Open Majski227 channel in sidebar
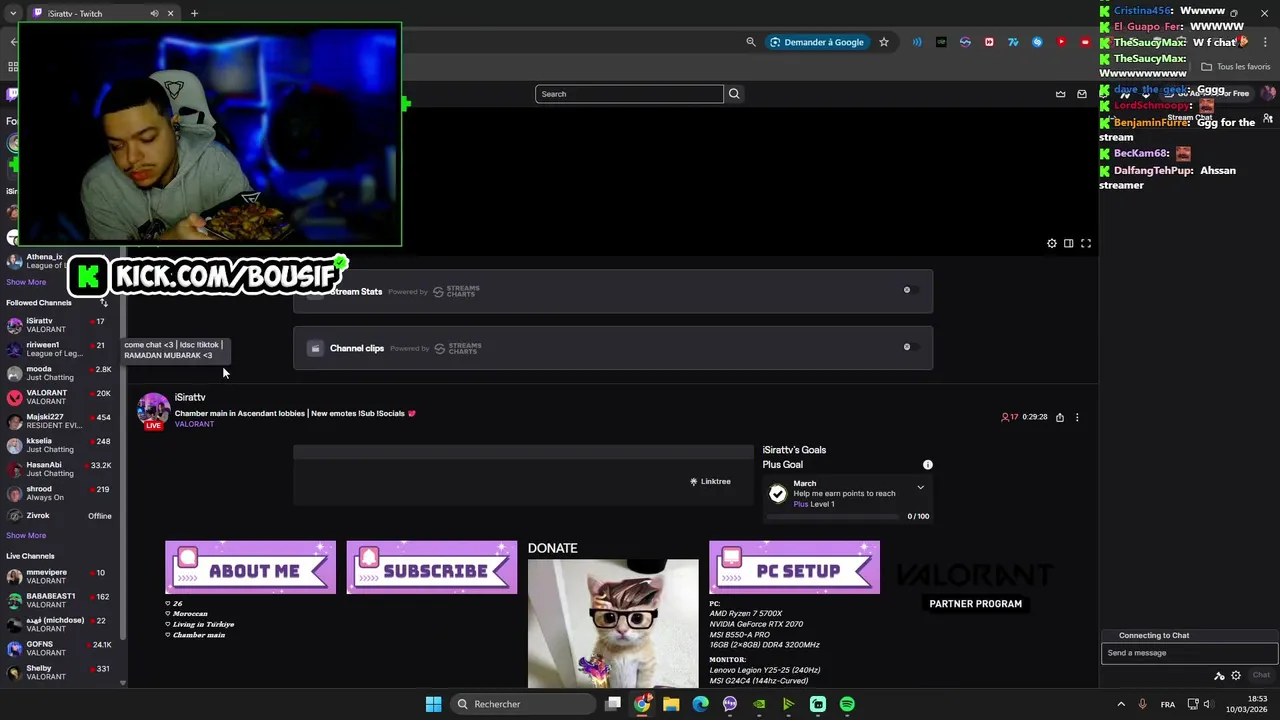This screenshot has height=720, width=1280. tap(60, 421)
